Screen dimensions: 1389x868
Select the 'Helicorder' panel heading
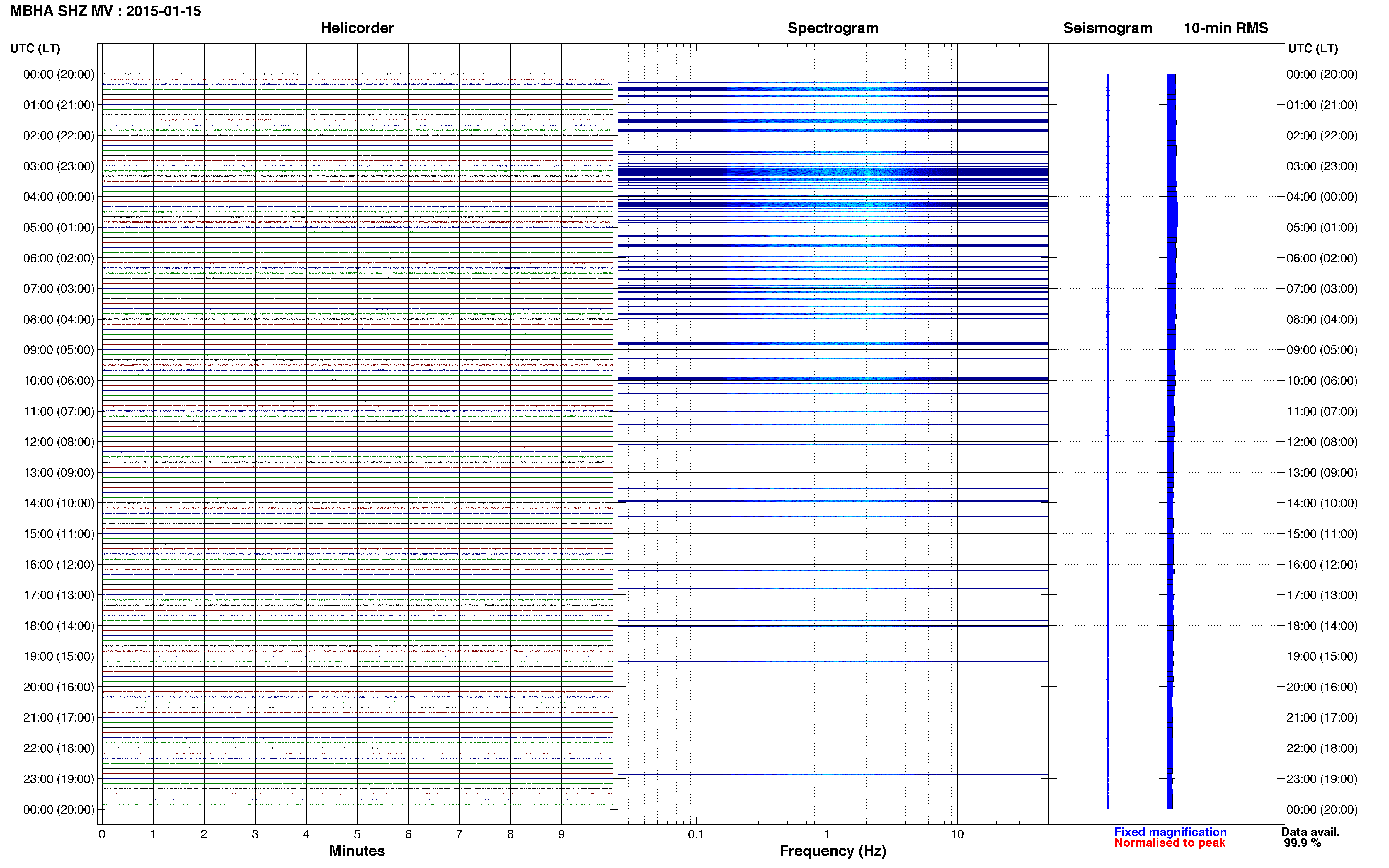click(357, 28)
